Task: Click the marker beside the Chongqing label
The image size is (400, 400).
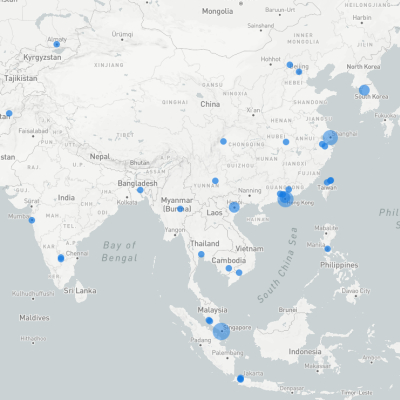Action: tap(223, 141)
